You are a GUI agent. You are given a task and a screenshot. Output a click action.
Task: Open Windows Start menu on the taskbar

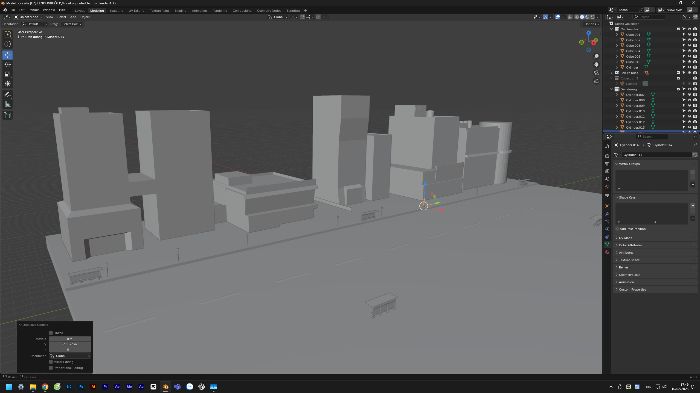(x=8, y=387)
